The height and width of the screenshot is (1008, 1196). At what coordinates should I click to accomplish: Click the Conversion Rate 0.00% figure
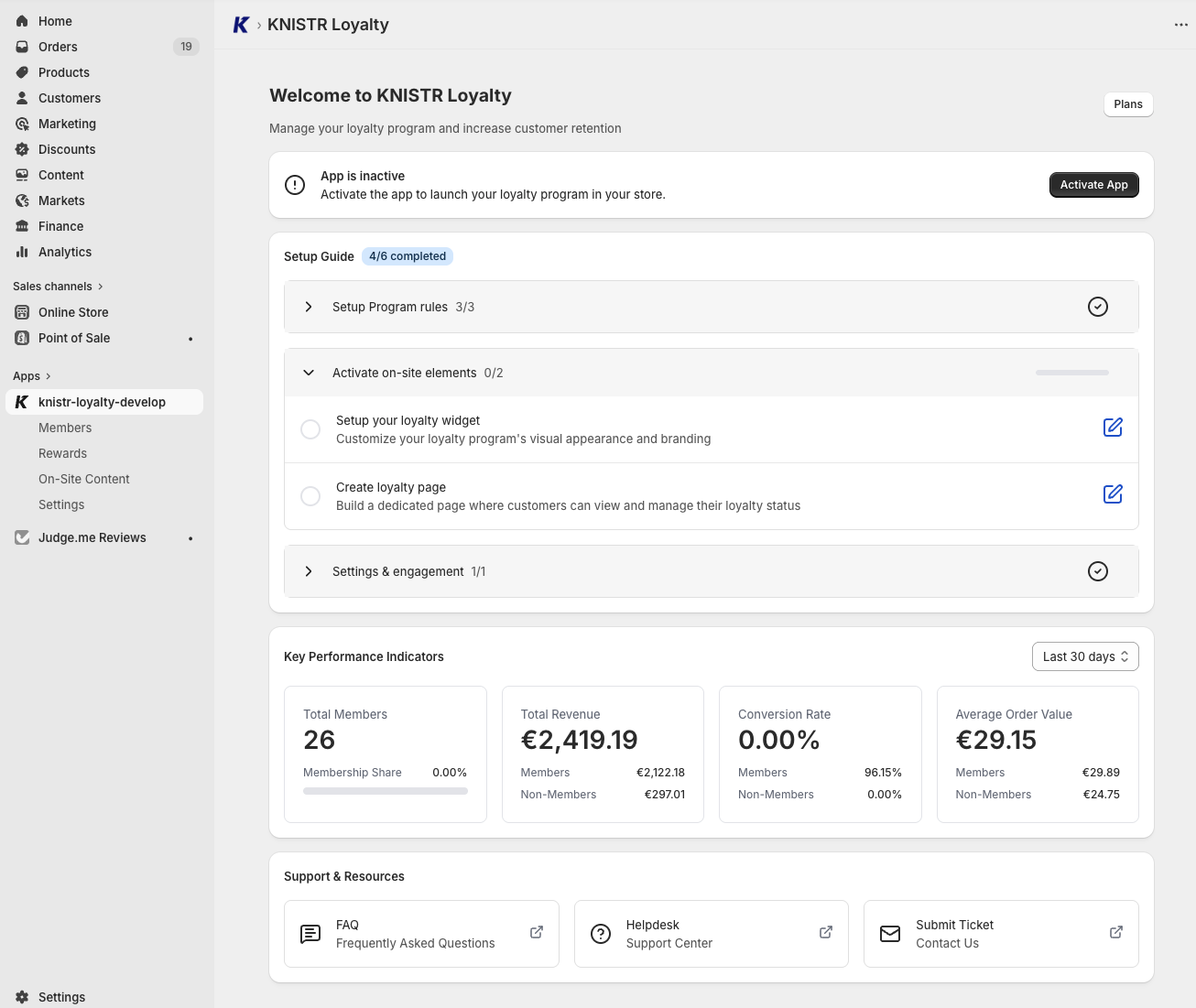[x=779, y=740]
